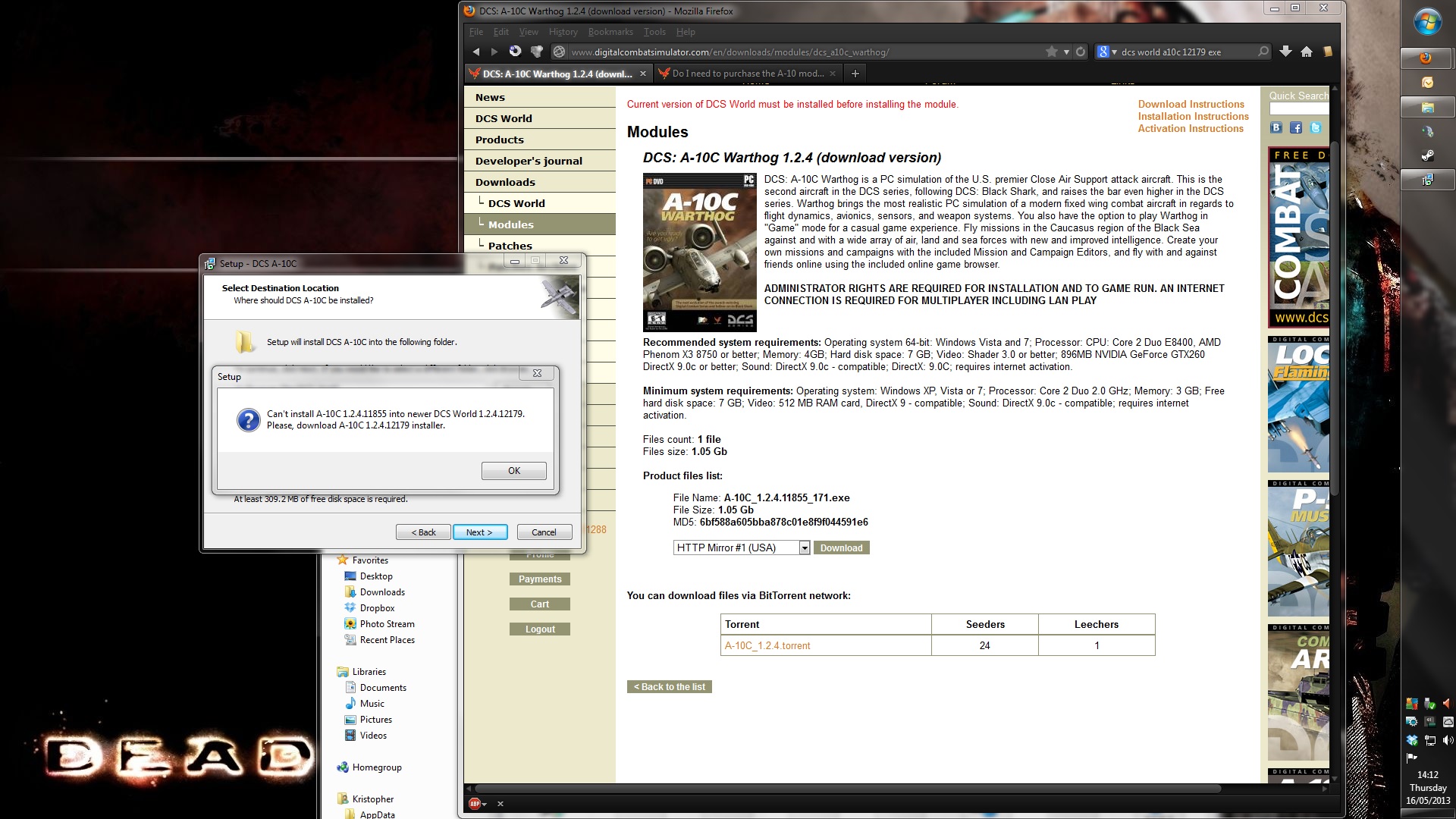Open the HTTP Mirror #1 (USA) dropdown
Screen dimensions: 1456x819
tap(742, 548)
